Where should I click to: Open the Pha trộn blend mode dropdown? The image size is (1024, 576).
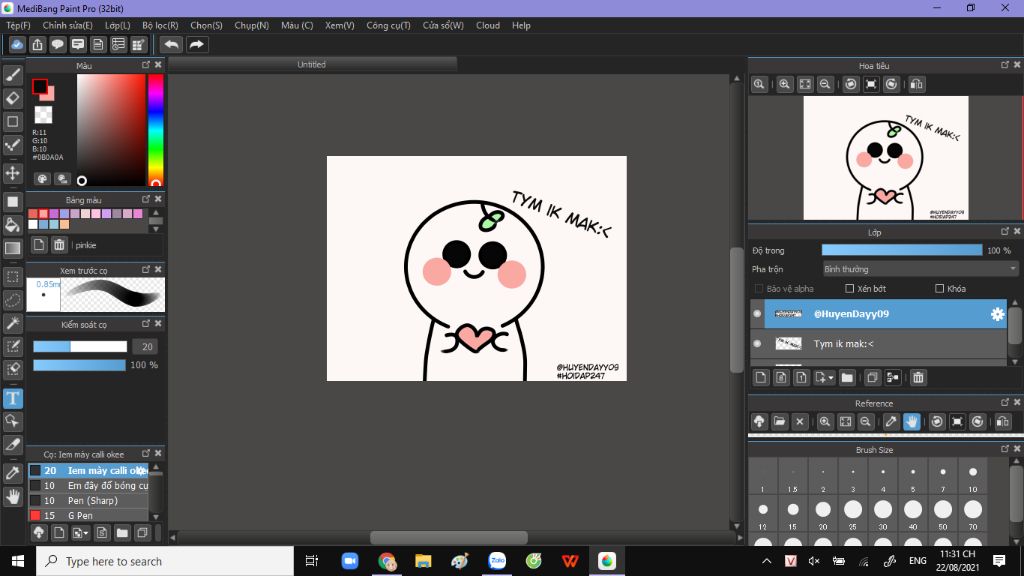point(920,269)
